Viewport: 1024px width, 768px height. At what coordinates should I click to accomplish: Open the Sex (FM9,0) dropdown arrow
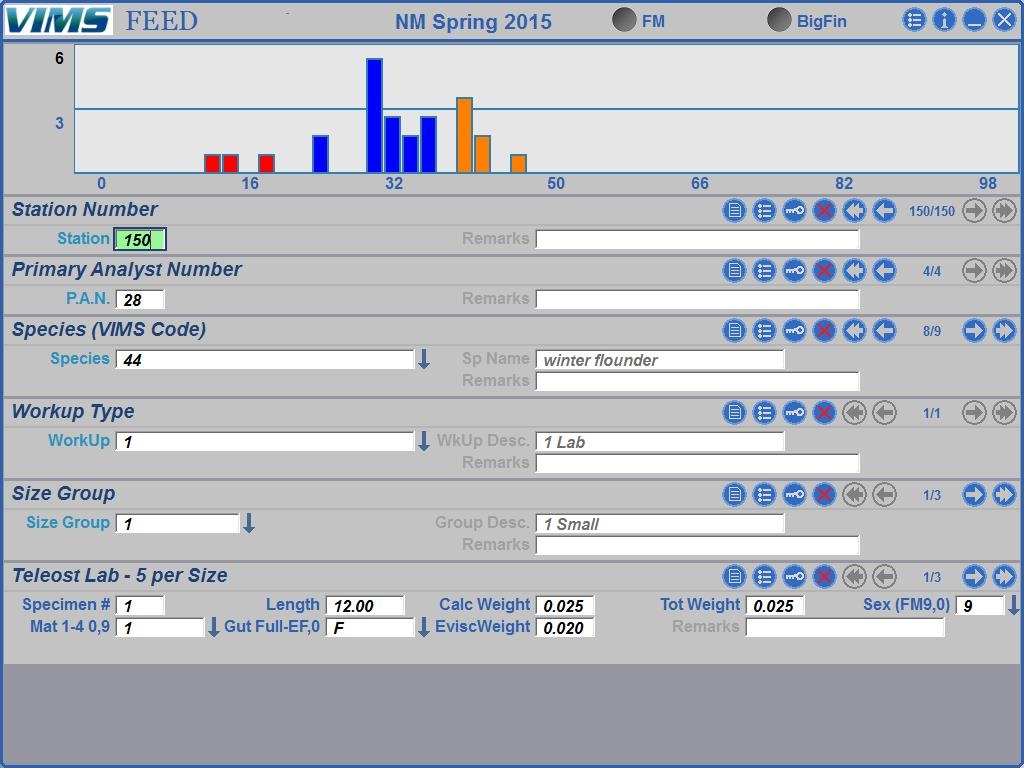[1013, 606]
